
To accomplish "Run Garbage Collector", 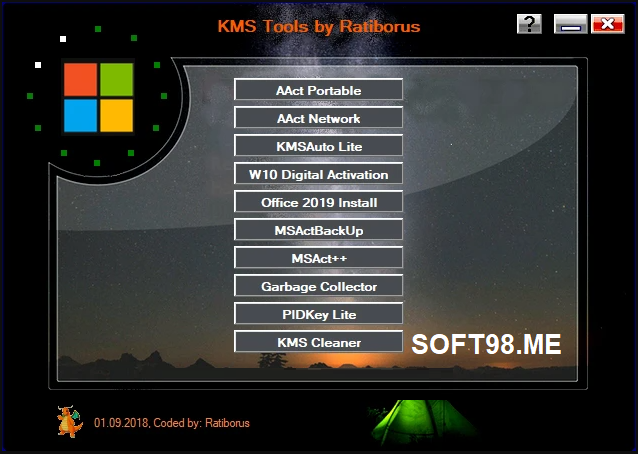I will pyautogui.click(x=318, y=286).
